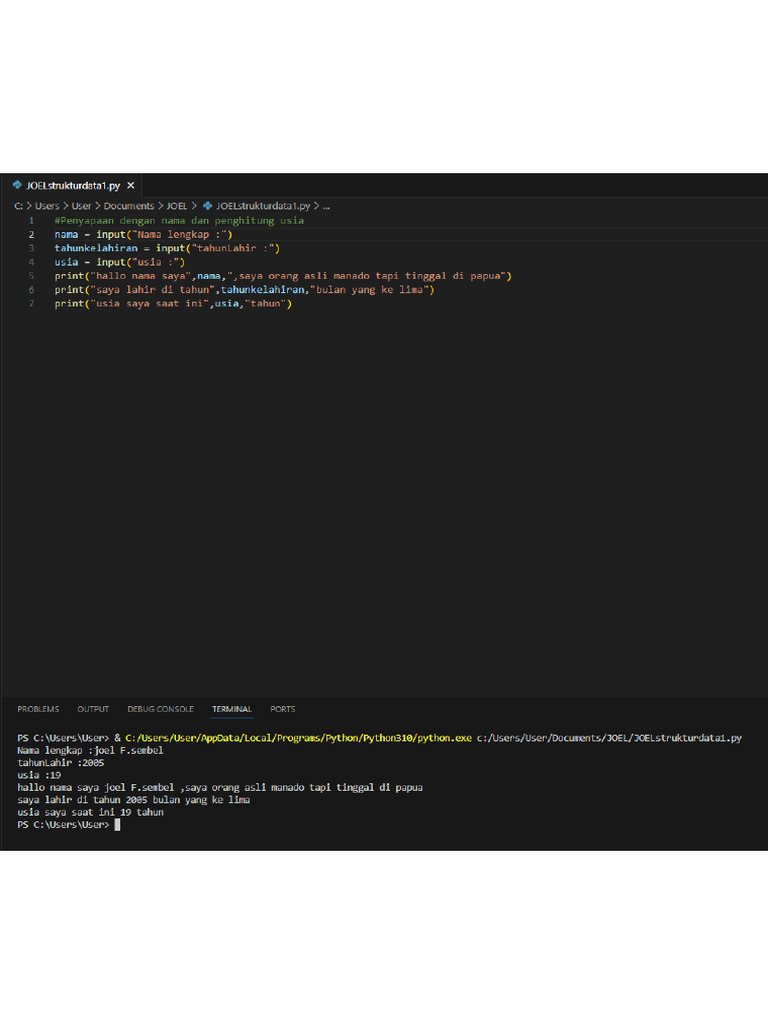Viewport: 768px width, 1024px height.
Task: Switch to the OUTPUT panel tab
Action: pyautogui.click(x=93, y=709)
